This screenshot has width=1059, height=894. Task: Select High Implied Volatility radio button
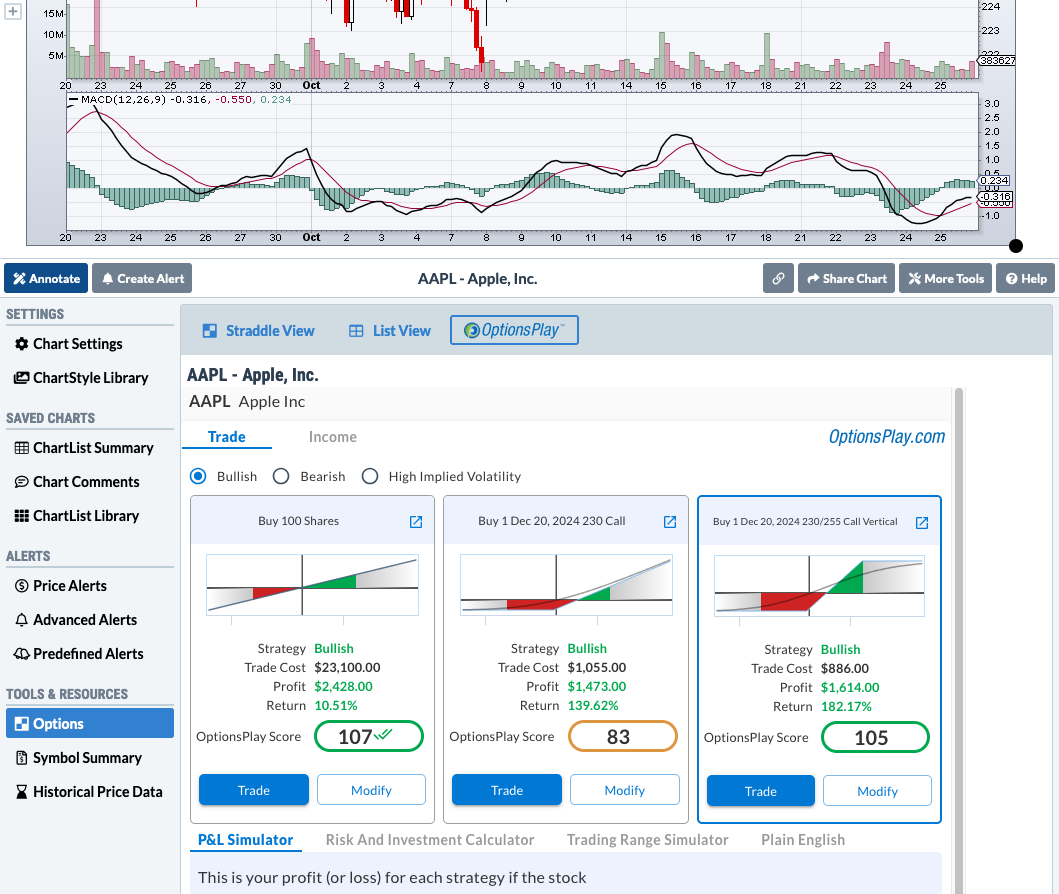coord(369,476)
